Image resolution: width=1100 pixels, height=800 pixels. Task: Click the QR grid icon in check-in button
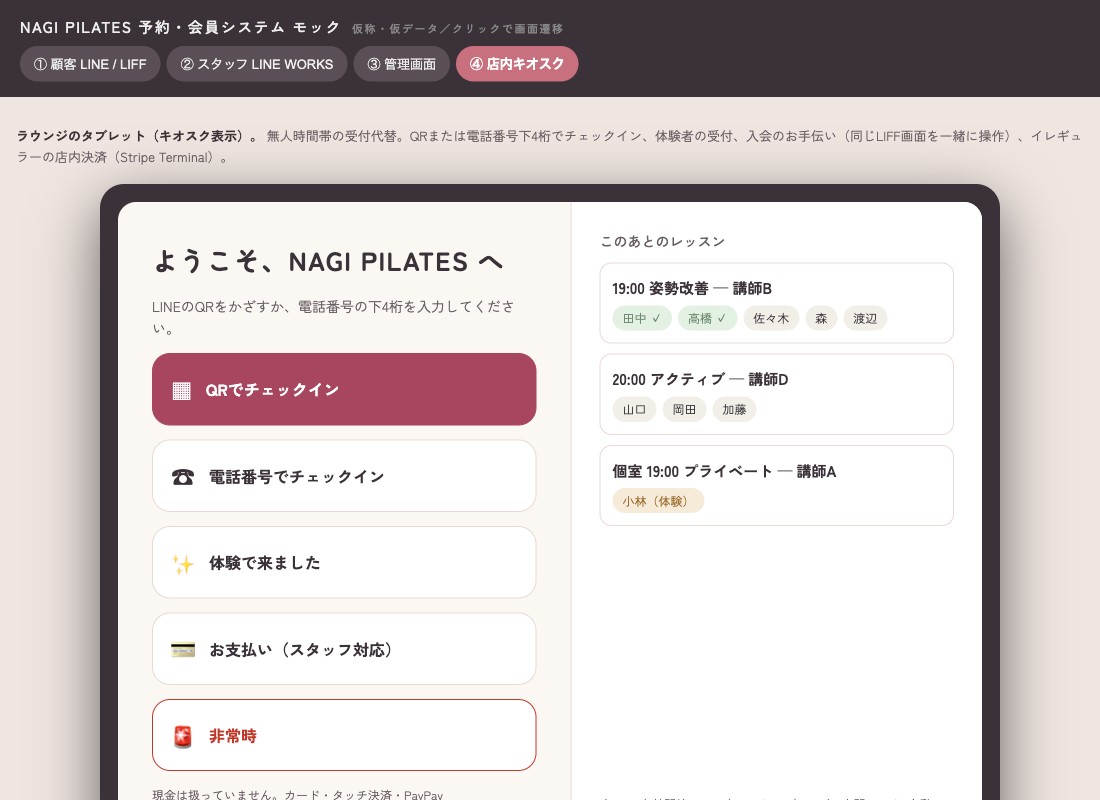pos(182,390)
